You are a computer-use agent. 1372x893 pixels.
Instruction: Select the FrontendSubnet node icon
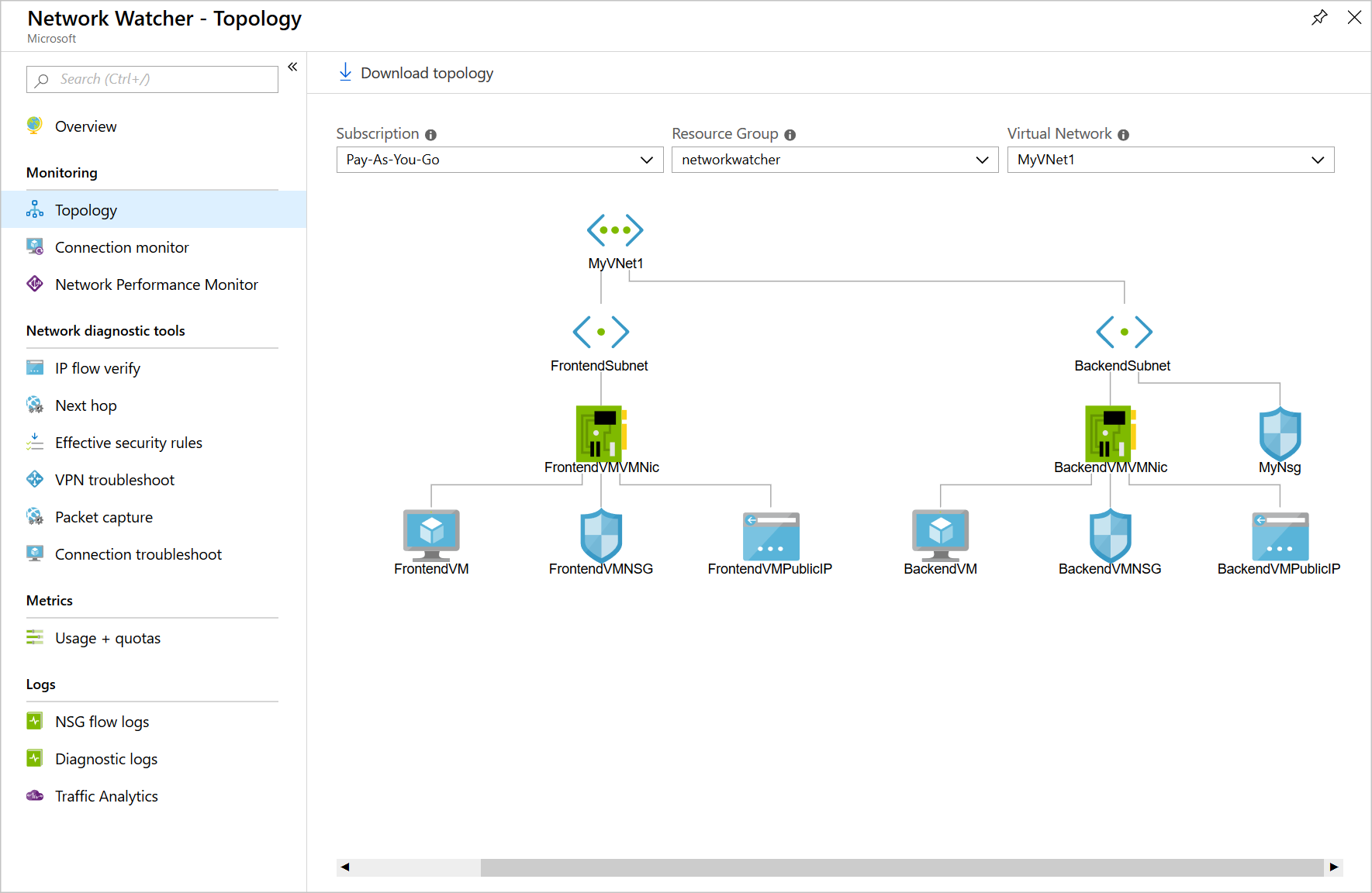(x=601, y=332)
